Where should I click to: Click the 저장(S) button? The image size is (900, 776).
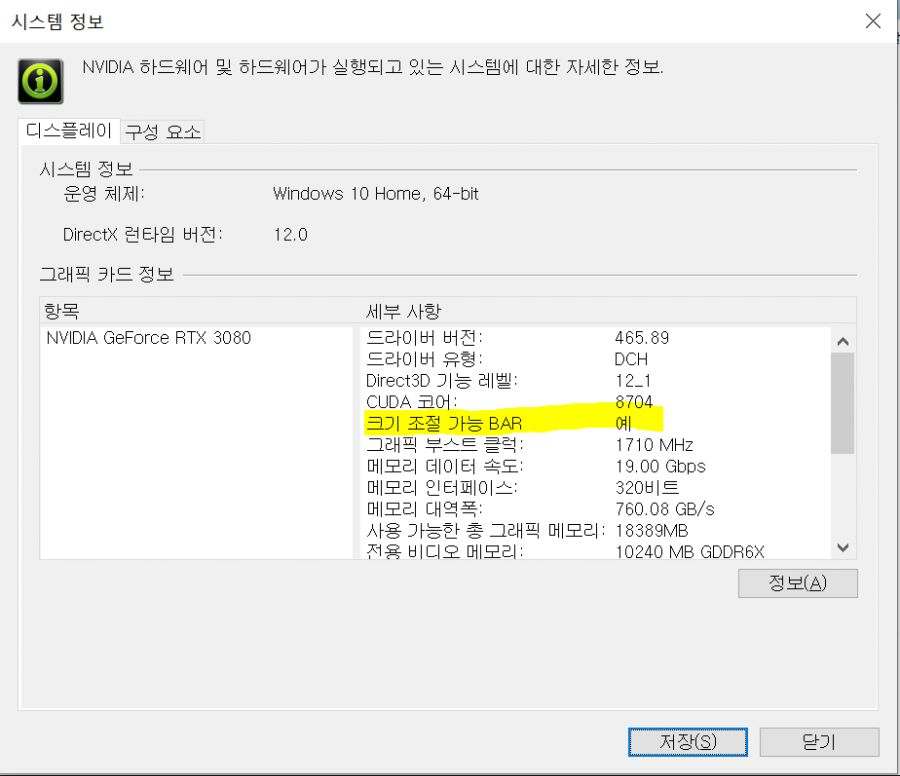(688, 742)
